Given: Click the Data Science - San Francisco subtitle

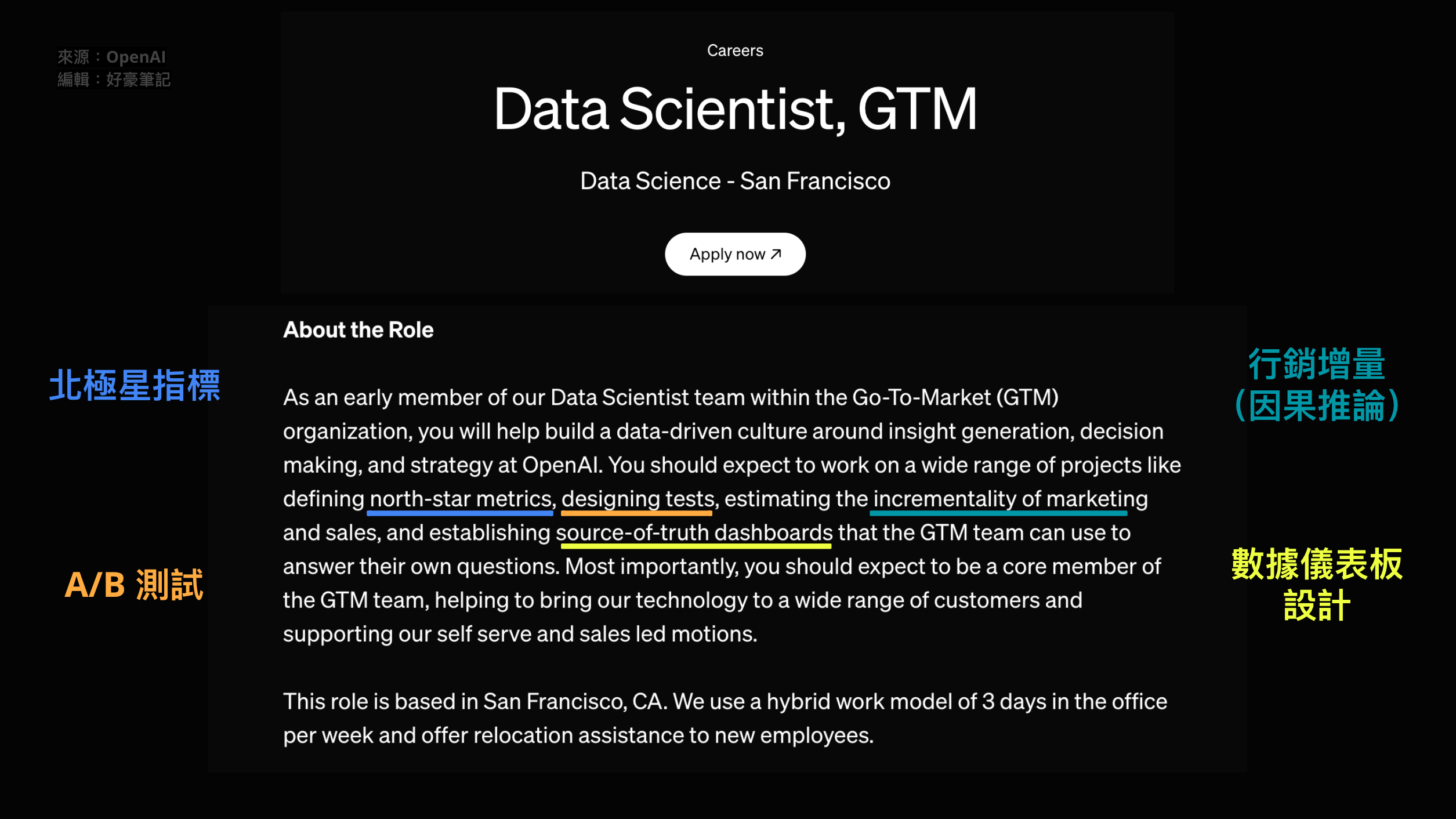Looking at the screenshot, I should 735,181.
